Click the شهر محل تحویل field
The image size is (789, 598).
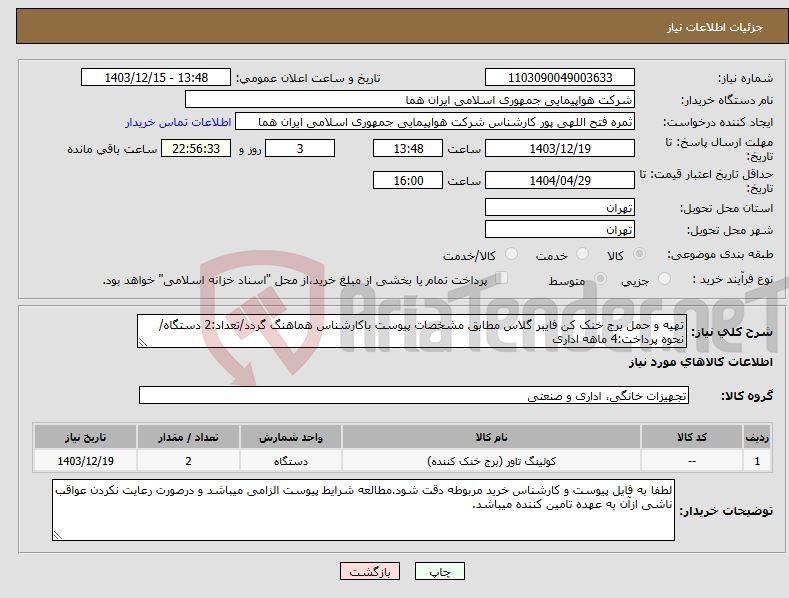[560, 230]
